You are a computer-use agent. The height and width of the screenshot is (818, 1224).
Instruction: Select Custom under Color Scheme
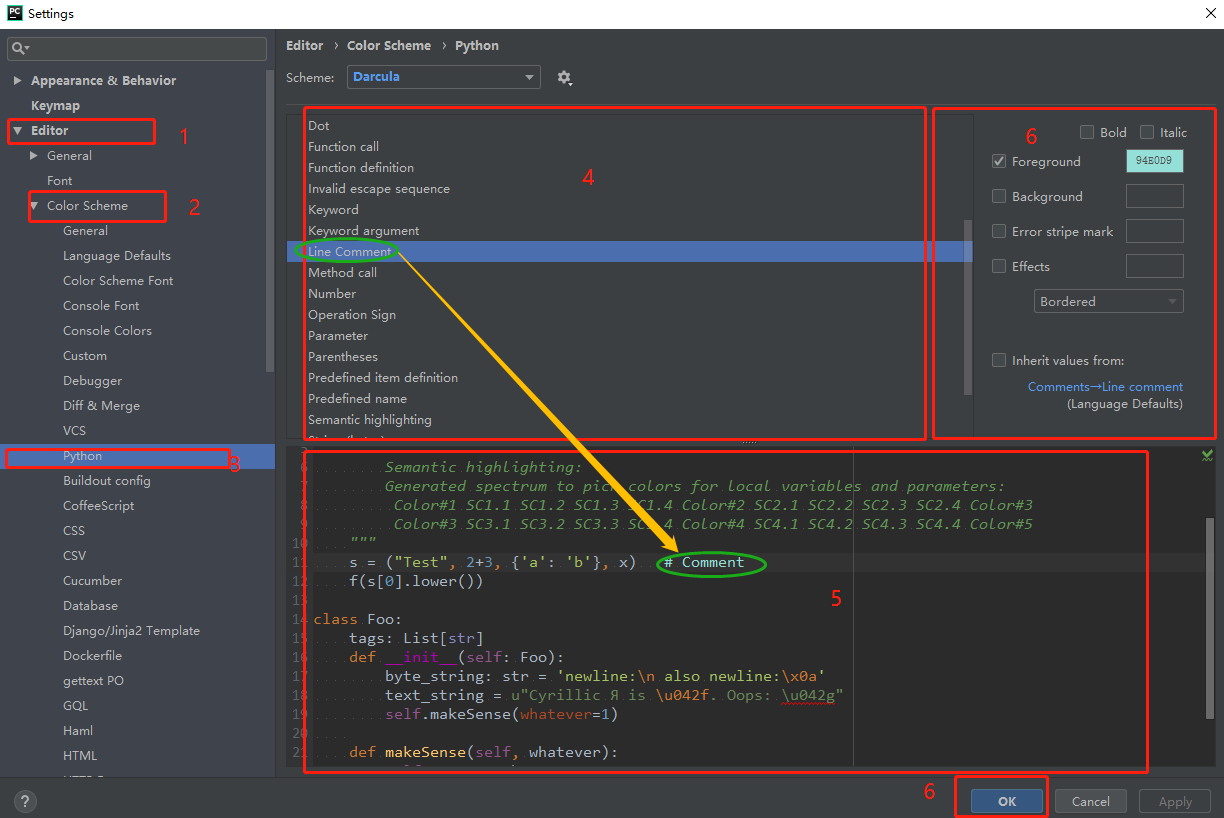point(84,355)
